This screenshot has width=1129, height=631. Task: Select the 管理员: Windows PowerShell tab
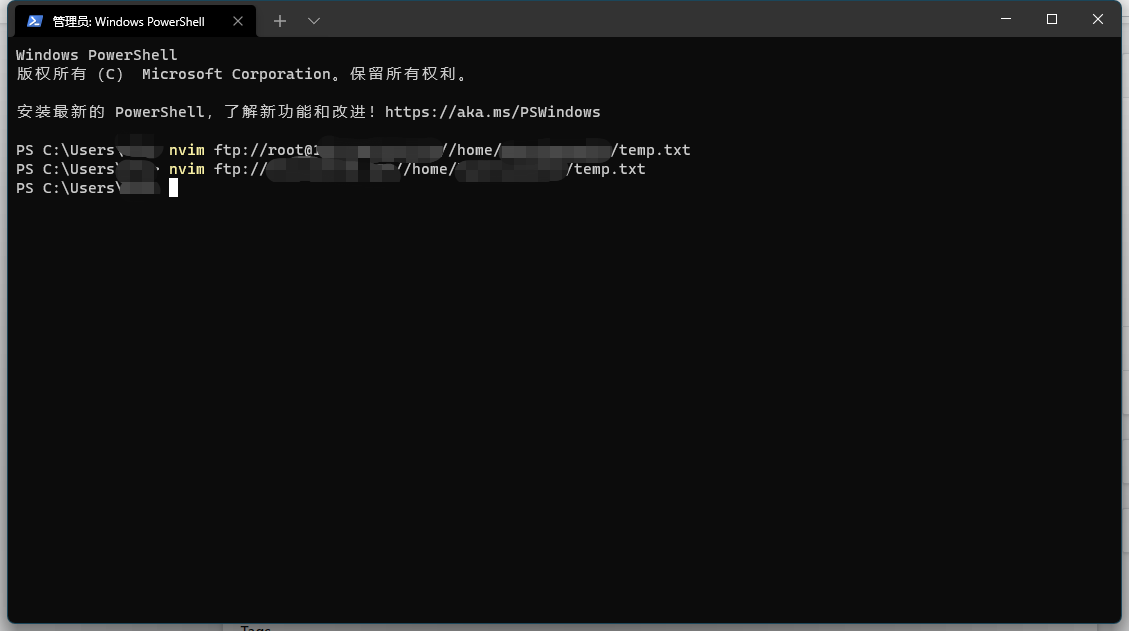[x=135, y=21]
